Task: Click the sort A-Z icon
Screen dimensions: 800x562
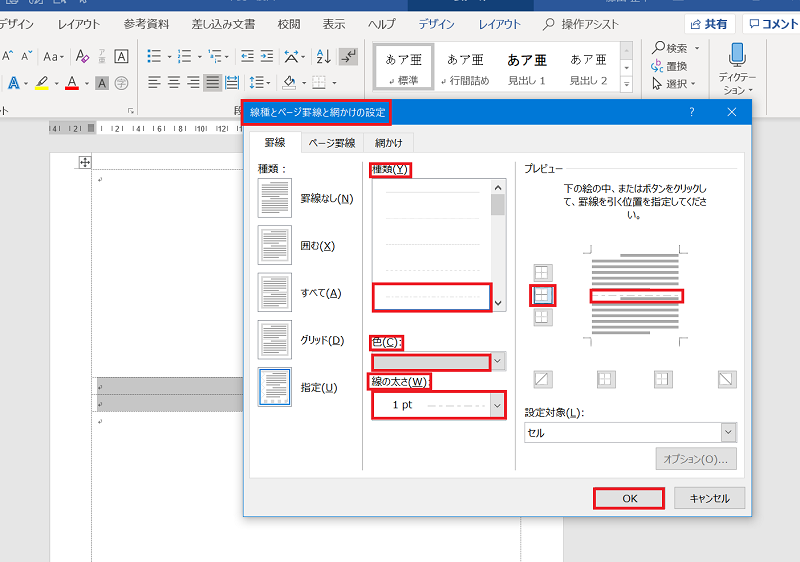Action: [x=323, y=56]
